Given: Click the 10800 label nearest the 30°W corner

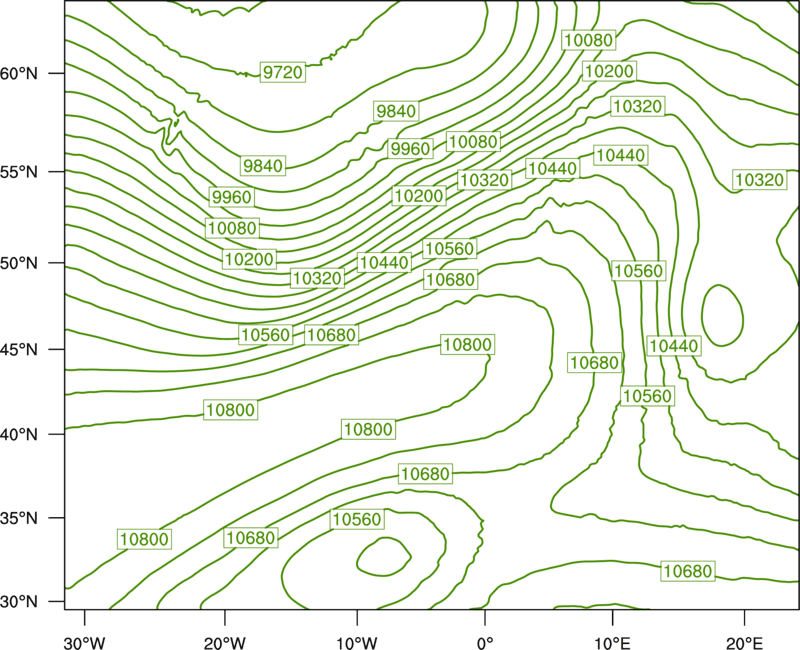Looking at the screenshot, I should point(144,539).
